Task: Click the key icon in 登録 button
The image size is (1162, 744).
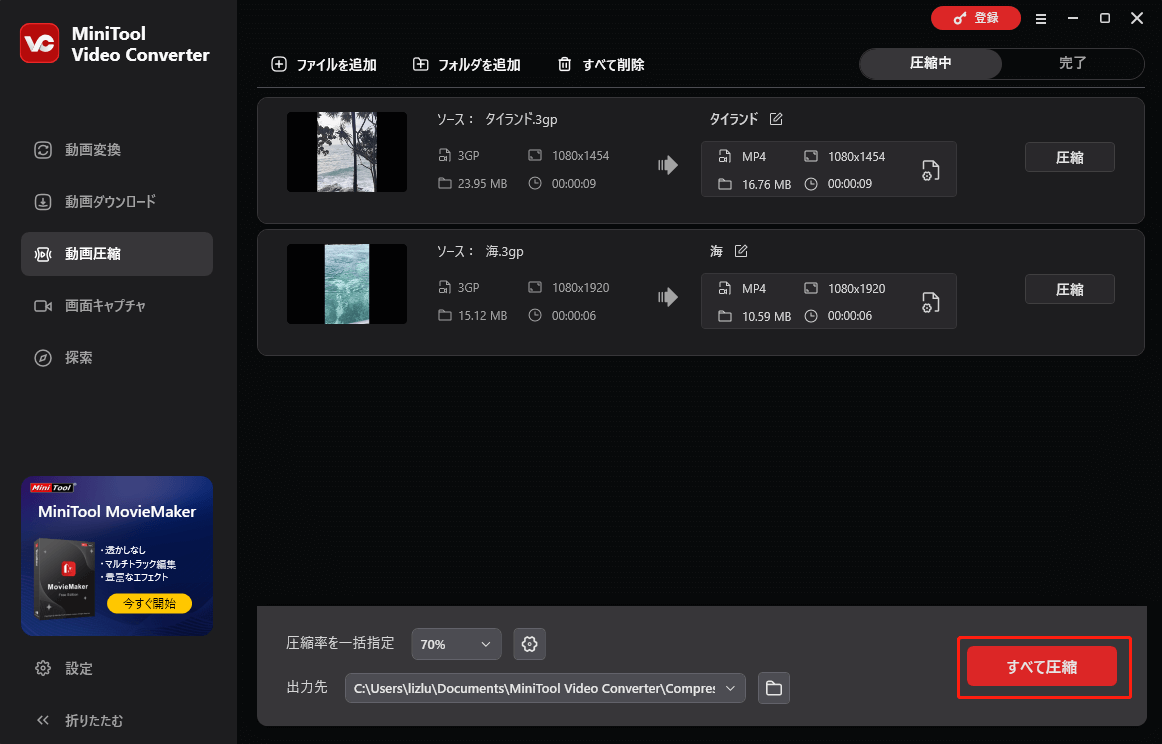Action: 960,19
